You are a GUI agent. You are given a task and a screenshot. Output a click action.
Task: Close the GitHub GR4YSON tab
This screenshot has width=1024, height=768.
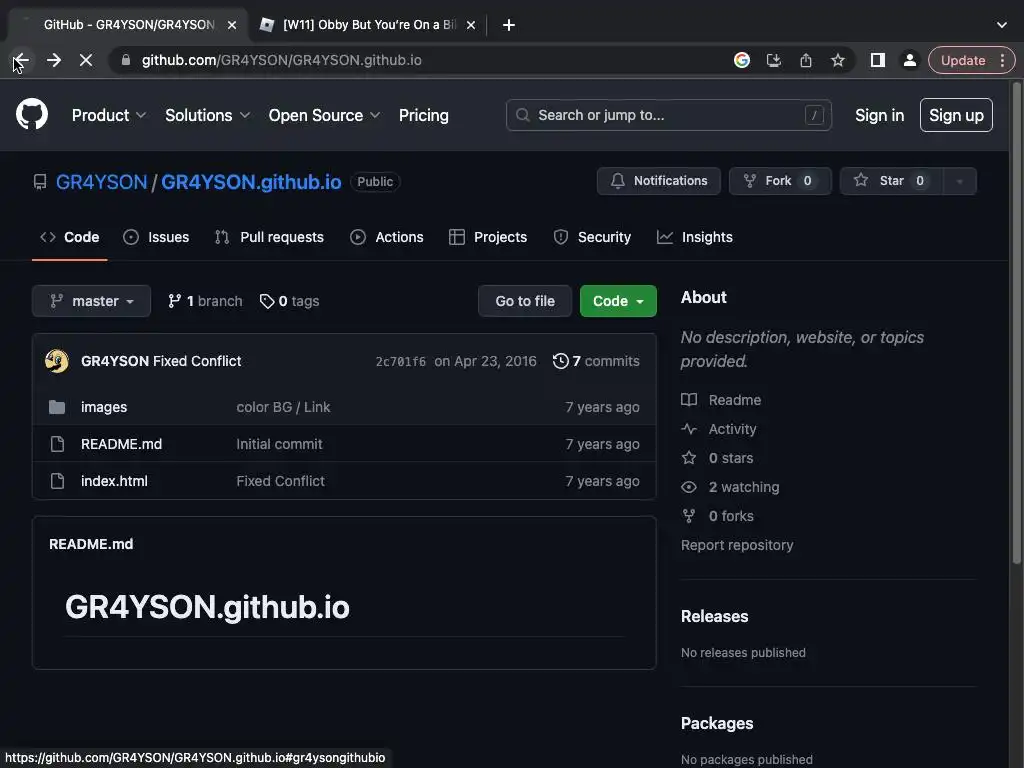point(232,25)
